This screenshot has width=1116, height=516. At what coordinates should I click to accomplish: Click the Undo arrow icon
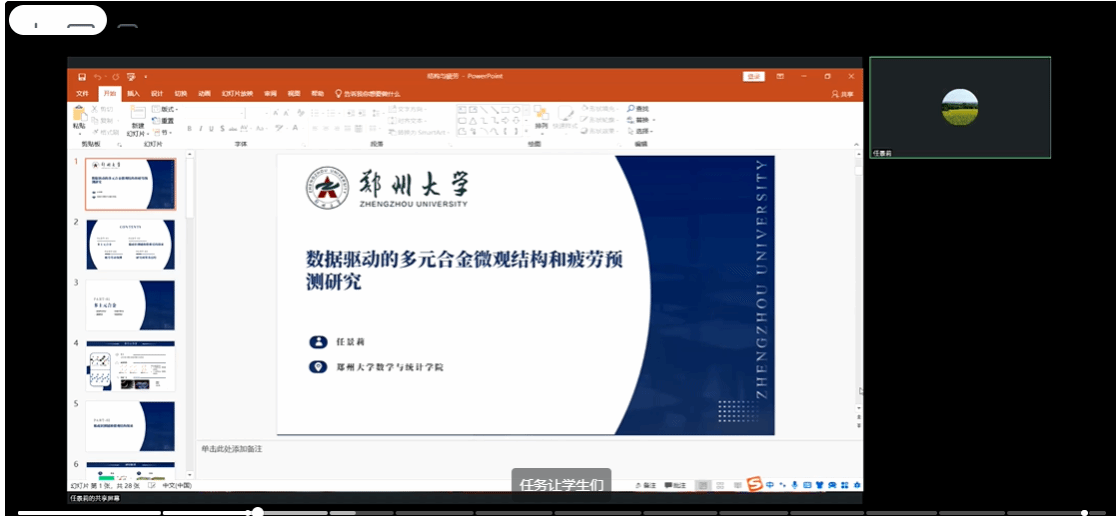point(98,77)
